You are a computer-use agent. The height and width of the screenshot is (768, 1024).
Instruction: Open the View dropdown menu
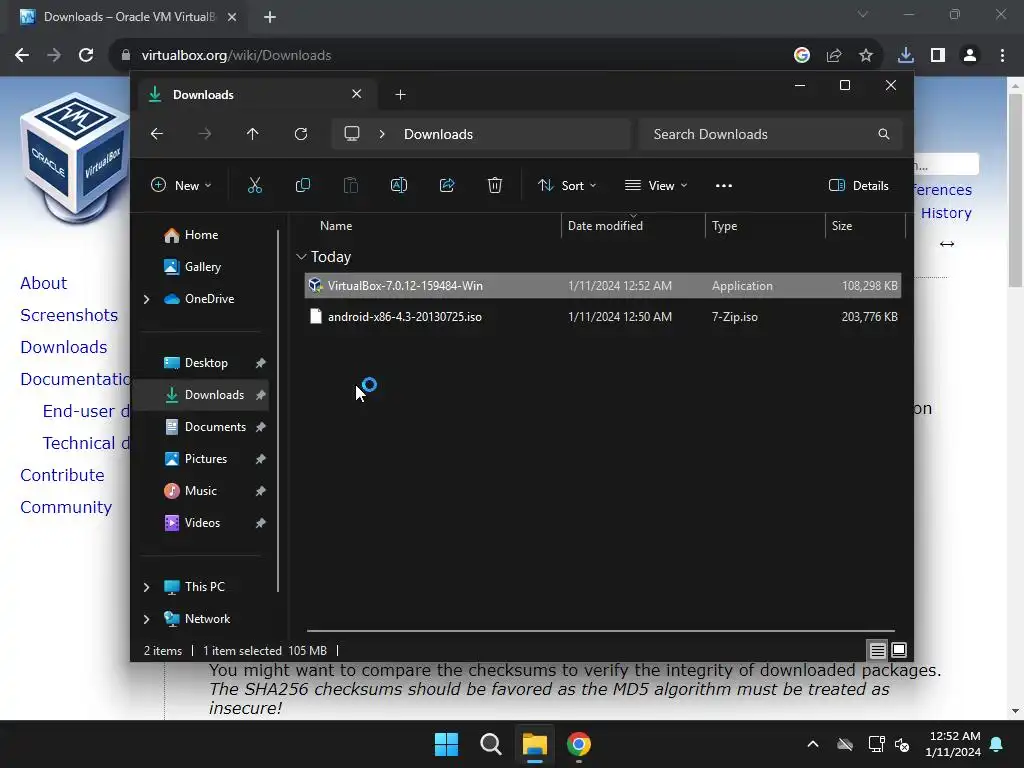656,185
